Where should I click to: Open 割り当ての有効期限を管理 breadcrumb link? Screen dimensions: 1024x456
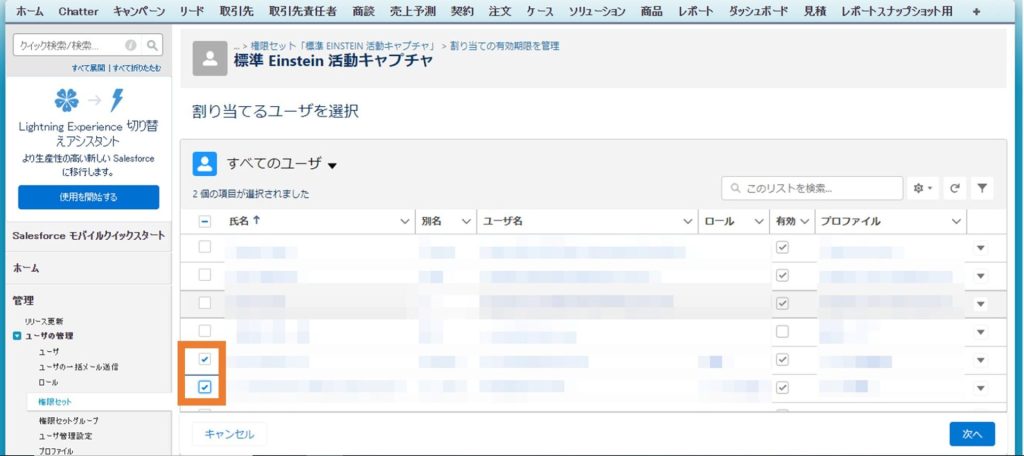tap(505, 46)
